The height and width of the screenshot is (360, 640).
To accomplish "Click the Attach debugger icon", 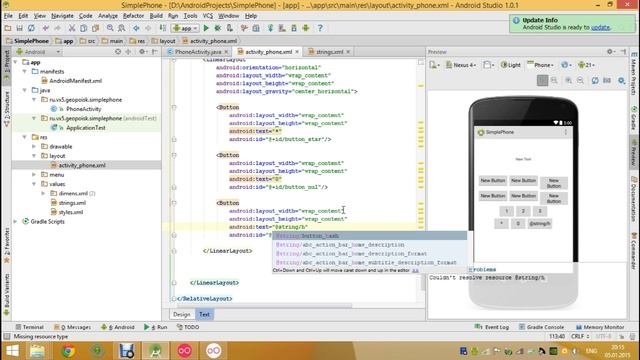I will pyautogui.click(x=230, y=28).
